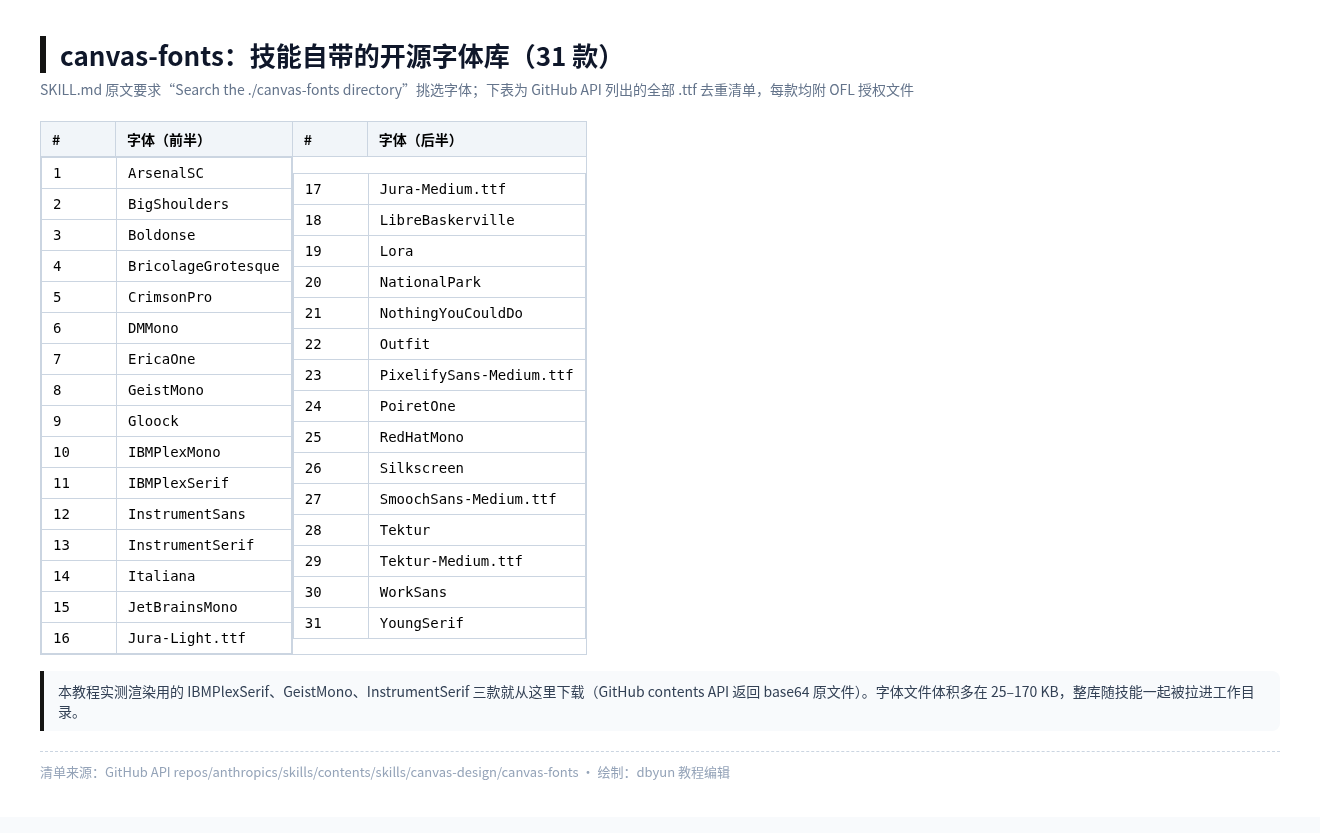Click row number 16 cell
The width and height of the screenshot is (1320, 833).
(79, 638)
